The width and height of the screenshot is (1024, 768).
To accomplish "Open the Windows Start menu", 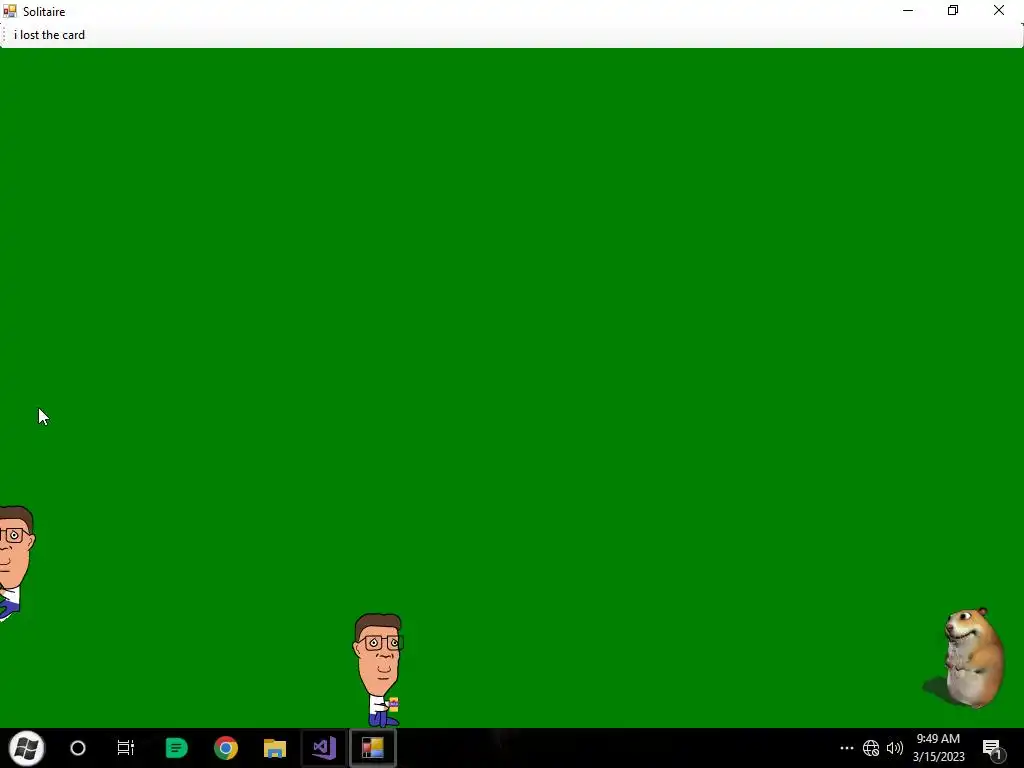I will [x=27, y=748].
